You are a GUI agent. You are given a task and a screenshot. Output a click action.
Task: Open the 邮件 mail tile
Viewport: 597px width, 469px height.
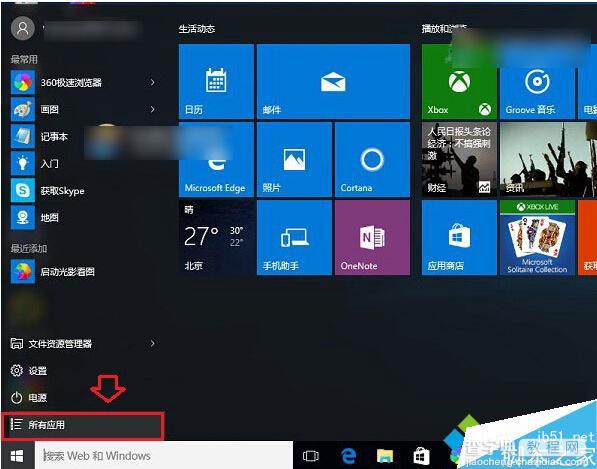click(x=333, y=81)
